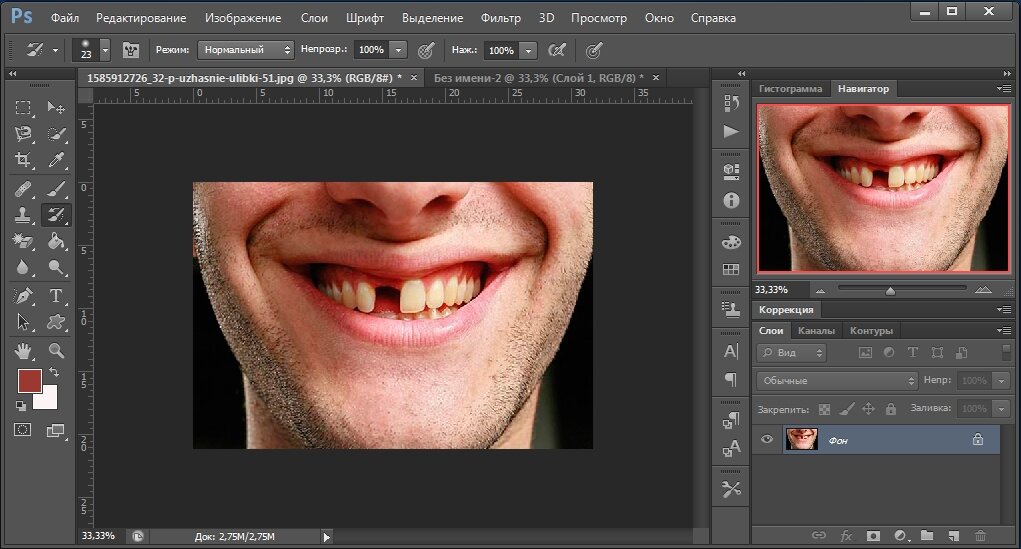Select the Blur tool
Screen dimensions: 1021x549
click(23, 268)
